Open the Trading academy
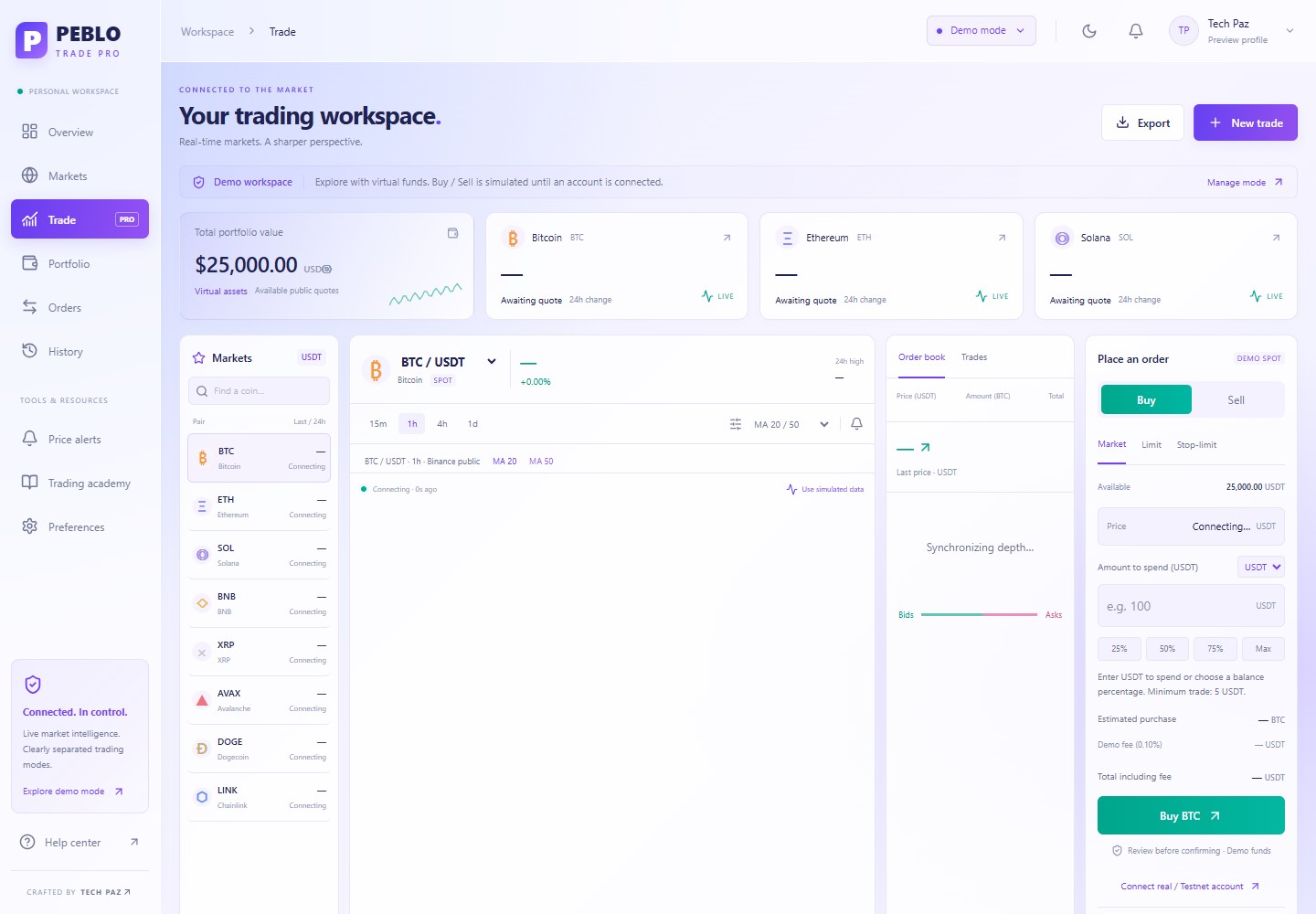Screen dimensions: 1316x914 (x=80, y=483)
